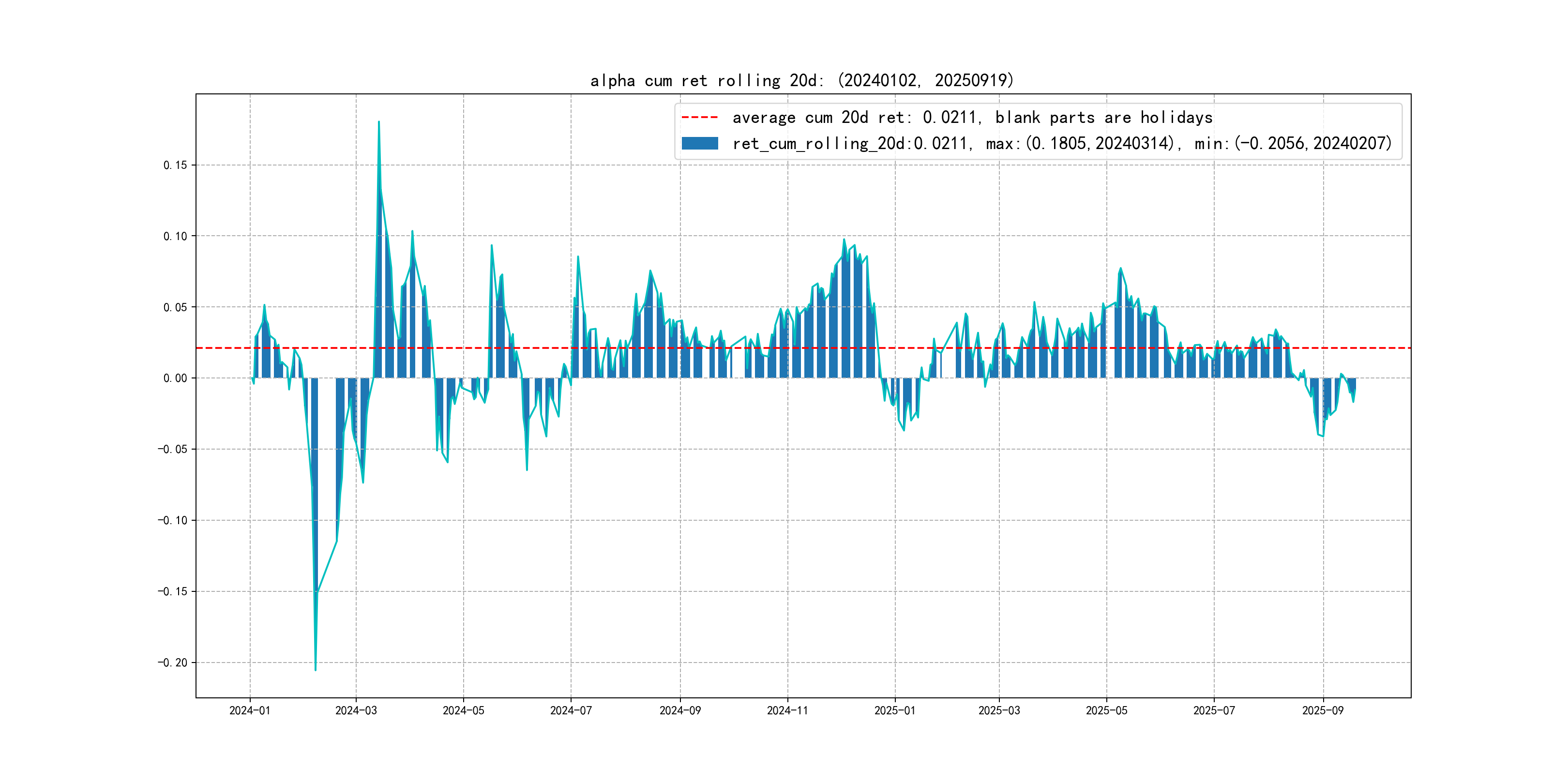Image resolution: width=1568 pixels, height=784 pixels.
Task: Click the red dashed line legend sample
Action: click(x=699, y=118)
